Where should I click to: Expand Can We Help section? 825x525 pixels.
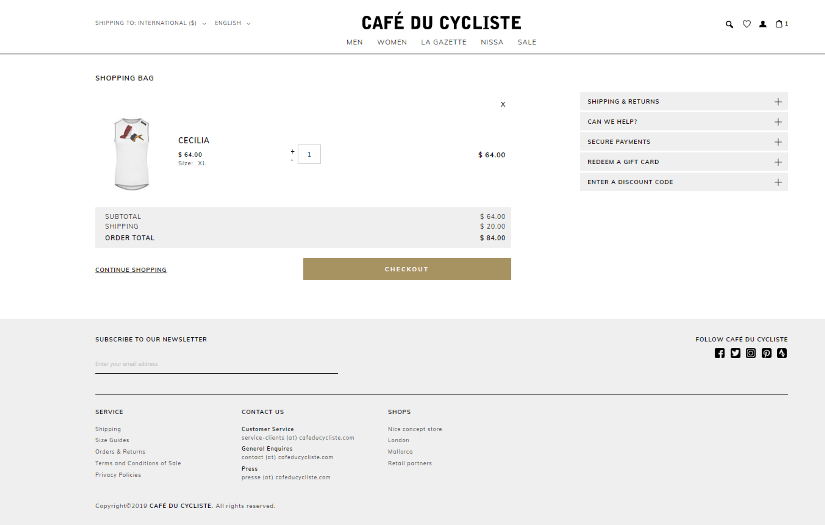tap(683, 122)
